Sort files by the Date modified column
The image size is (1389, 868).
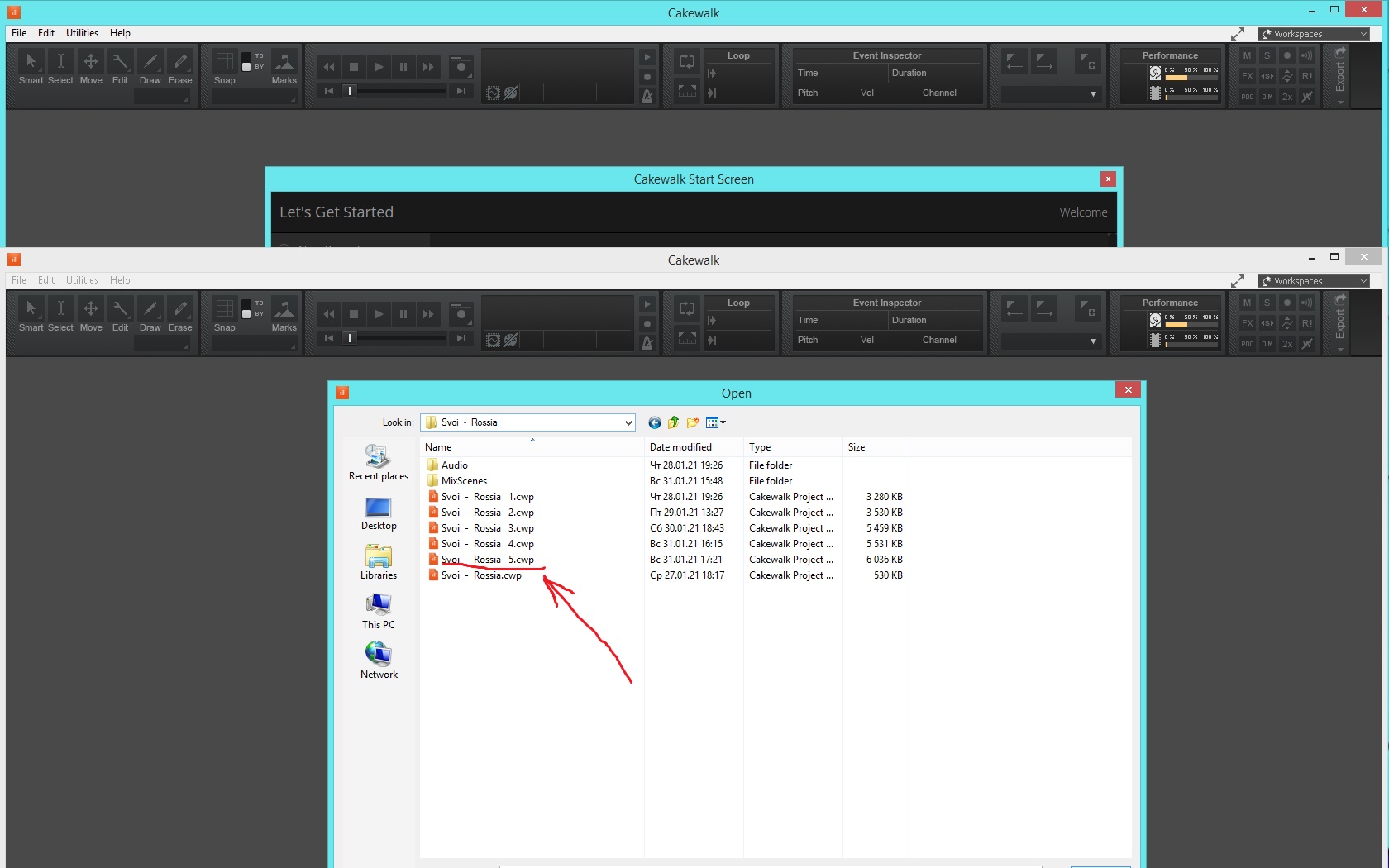click(694, 447)
